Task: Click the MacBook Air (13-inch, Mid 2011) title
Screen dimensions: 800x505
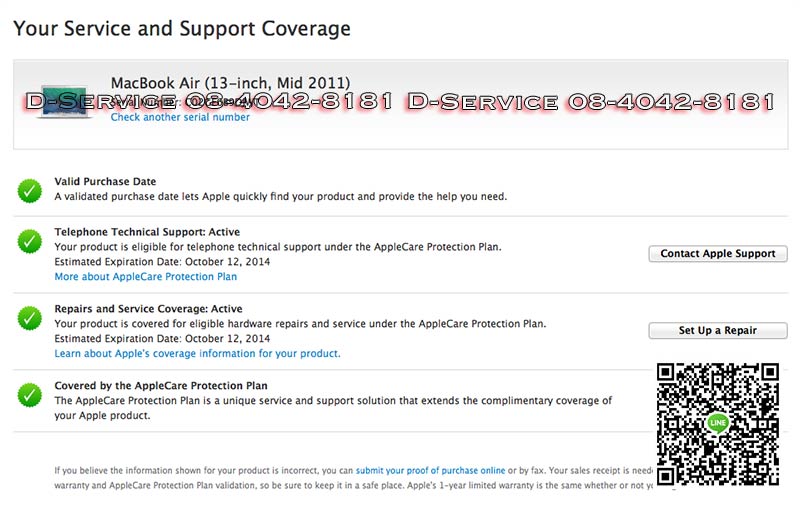Action: point(230,82)
